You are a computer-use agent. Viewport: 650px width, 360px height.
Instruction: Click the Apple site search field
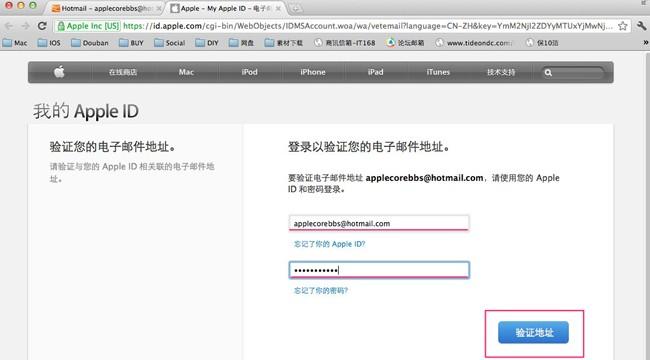coord(573,73)
